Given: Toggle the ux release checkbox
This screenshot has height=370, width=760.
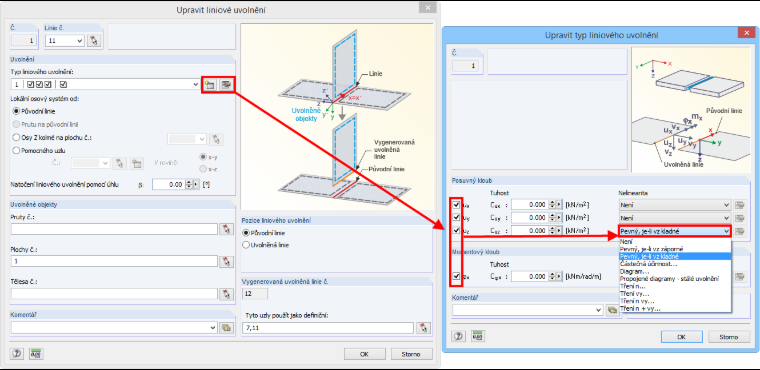Looking at the screenshot, I should (x=457, y=205).
